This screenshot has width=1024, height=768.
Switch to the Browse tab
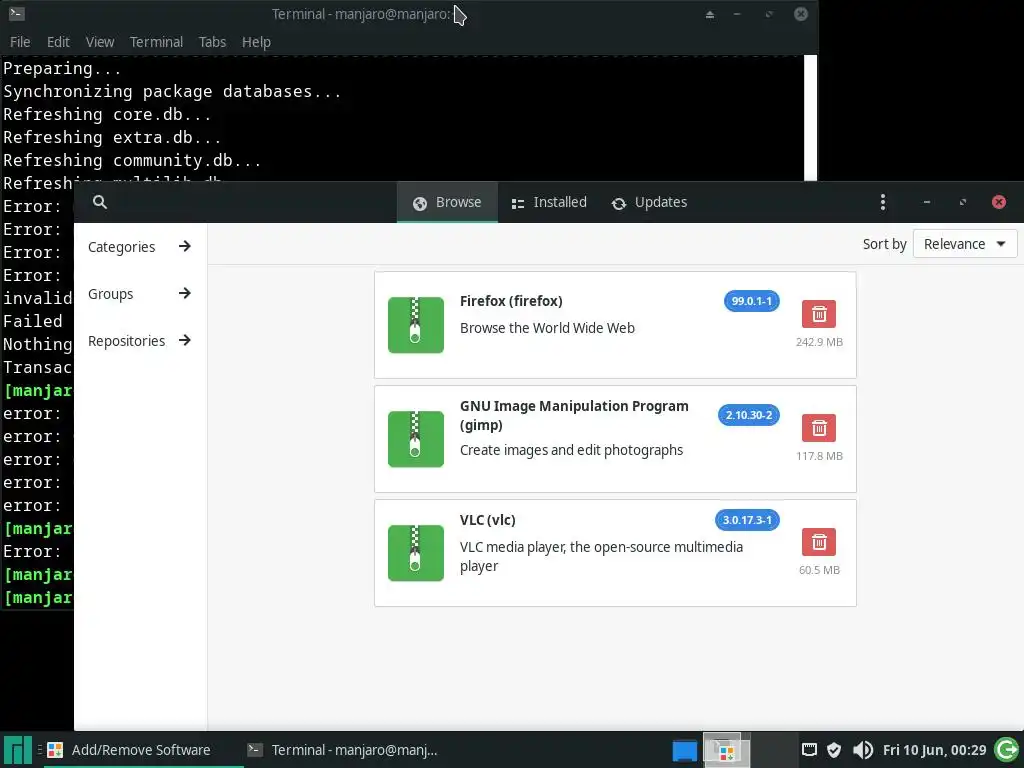[x=447, y=202]
